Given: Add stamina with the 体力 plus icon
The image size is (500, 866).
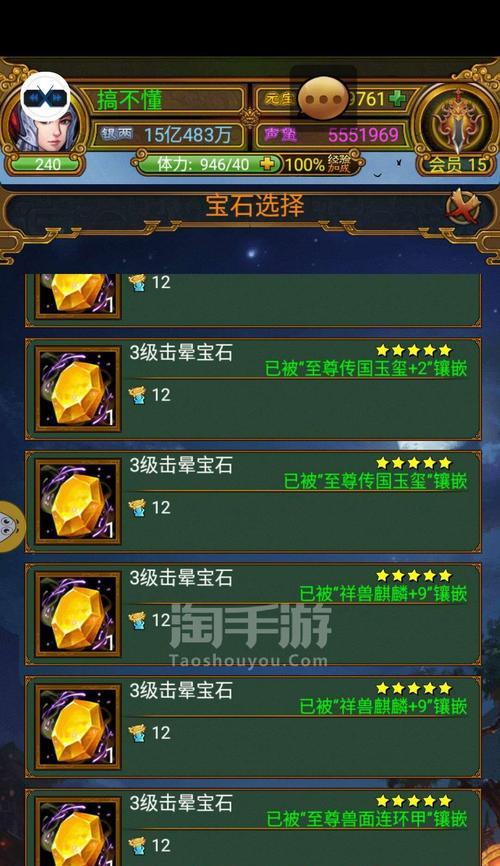Looking at the screenshot, I should (267, 164).
